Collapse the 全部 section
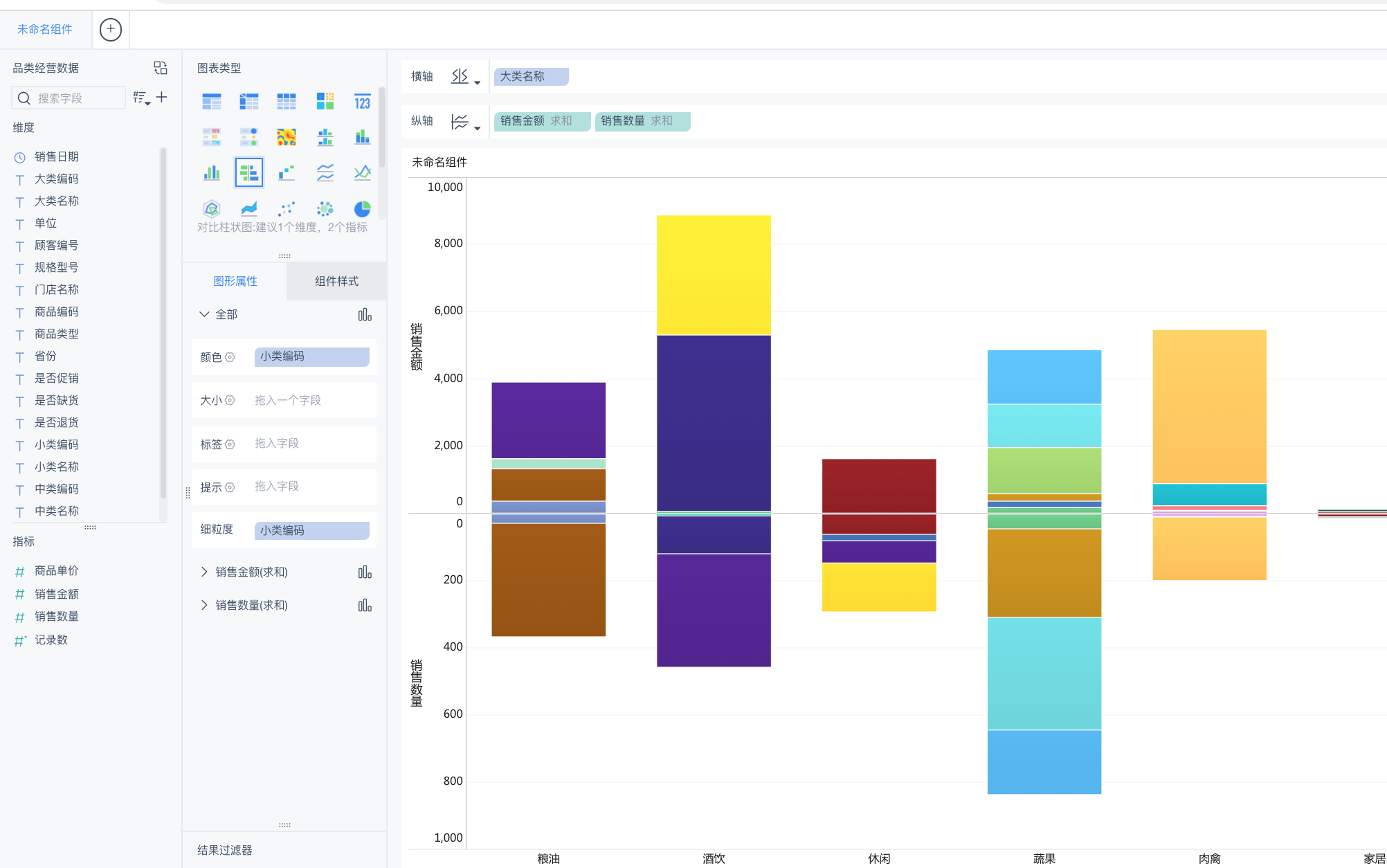Viewport: 1387px width, 868px height. pos(204,314)
